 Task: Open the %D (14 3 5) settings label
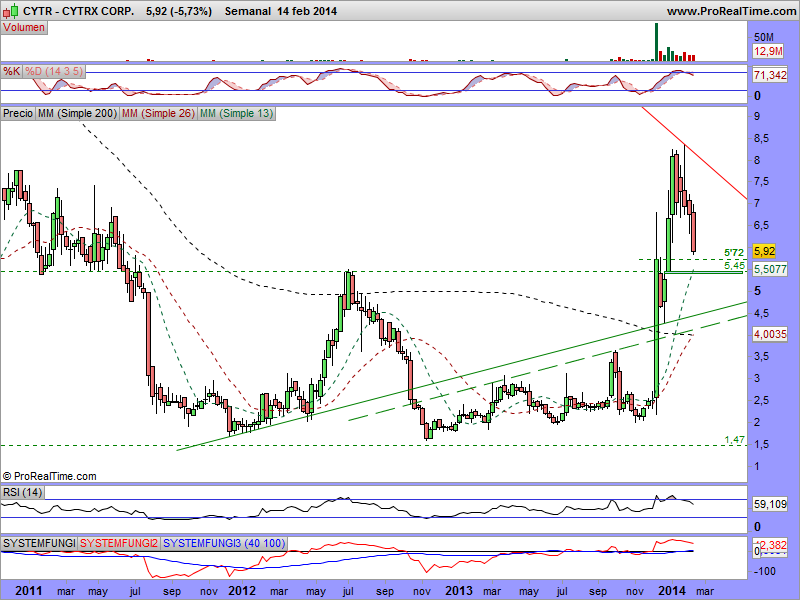54,71
